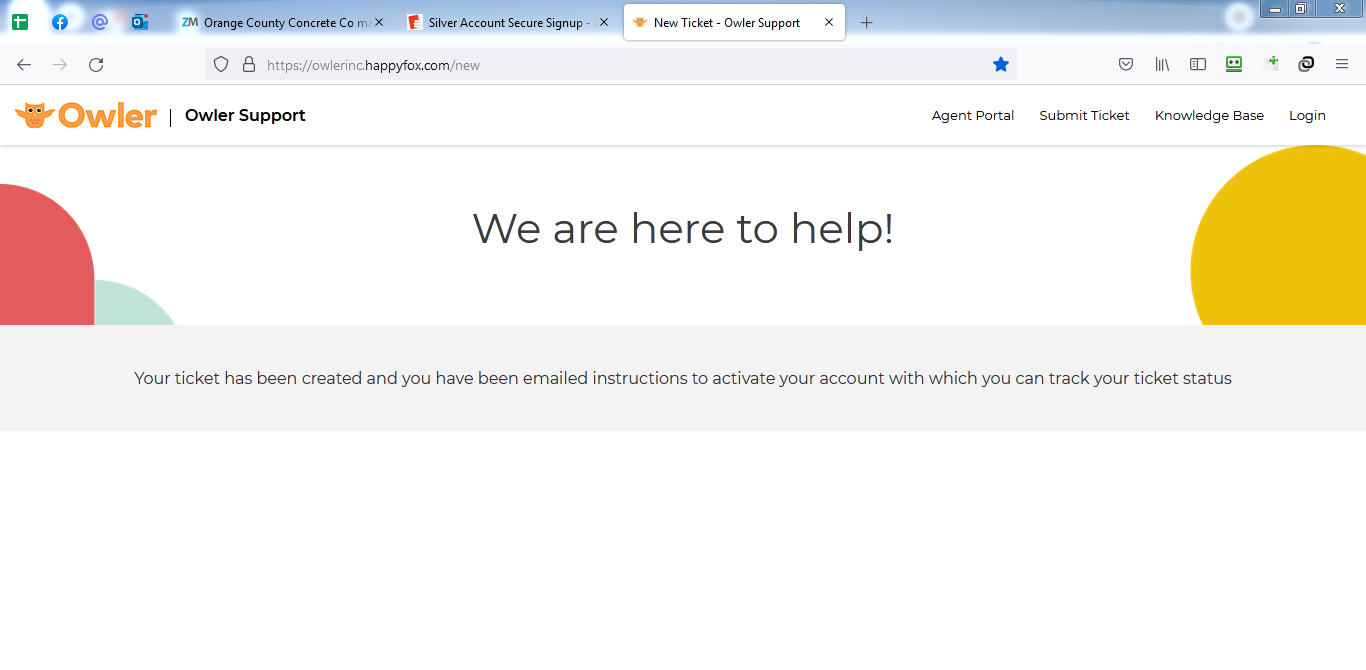View site security padlock information

tap(249, 65)
